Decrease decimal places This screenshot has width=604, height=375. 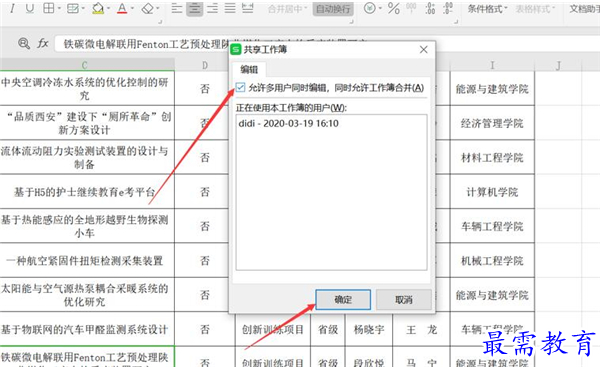[x=448, y=8]
